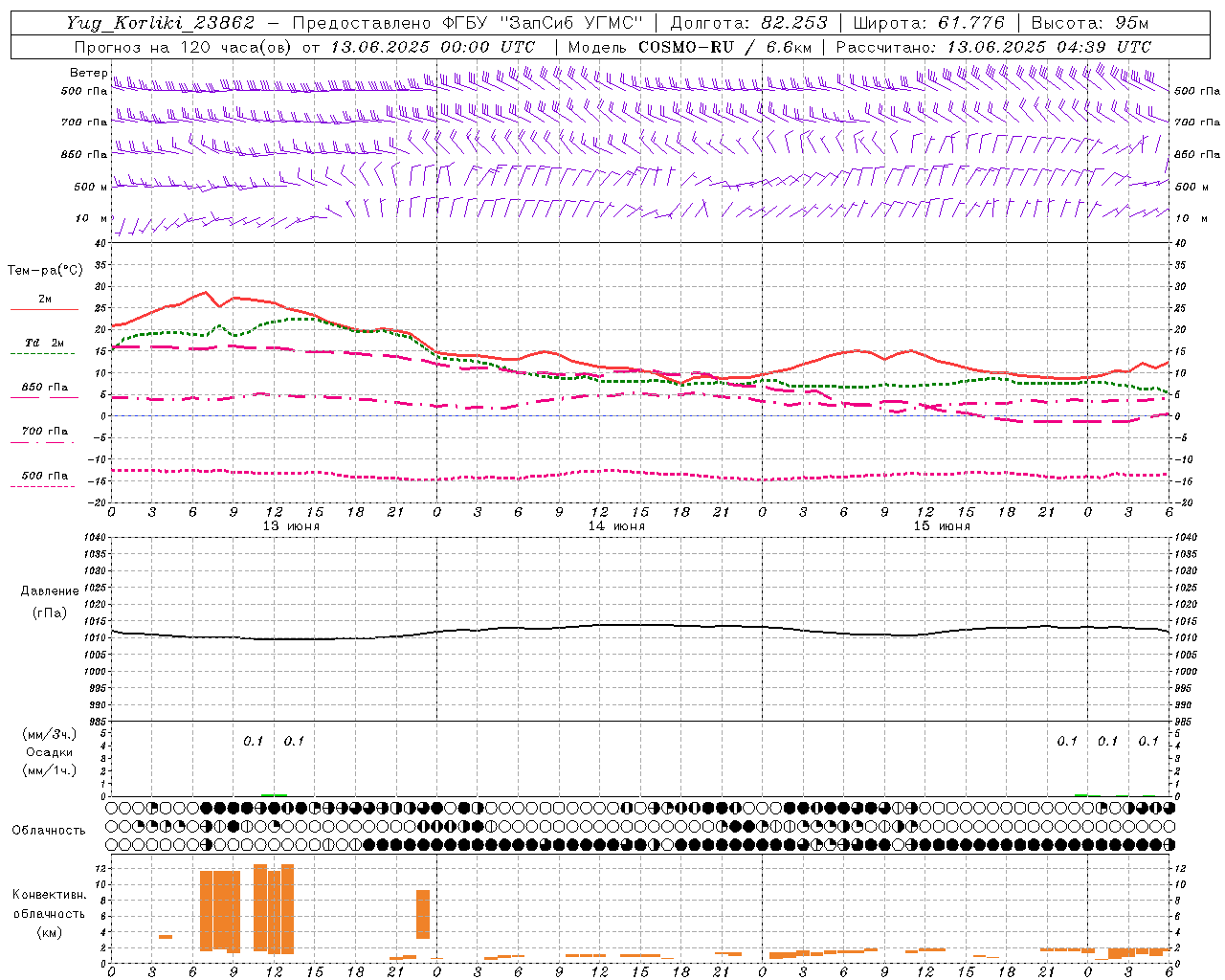Click the red 2м legend line

click(44, 309)
